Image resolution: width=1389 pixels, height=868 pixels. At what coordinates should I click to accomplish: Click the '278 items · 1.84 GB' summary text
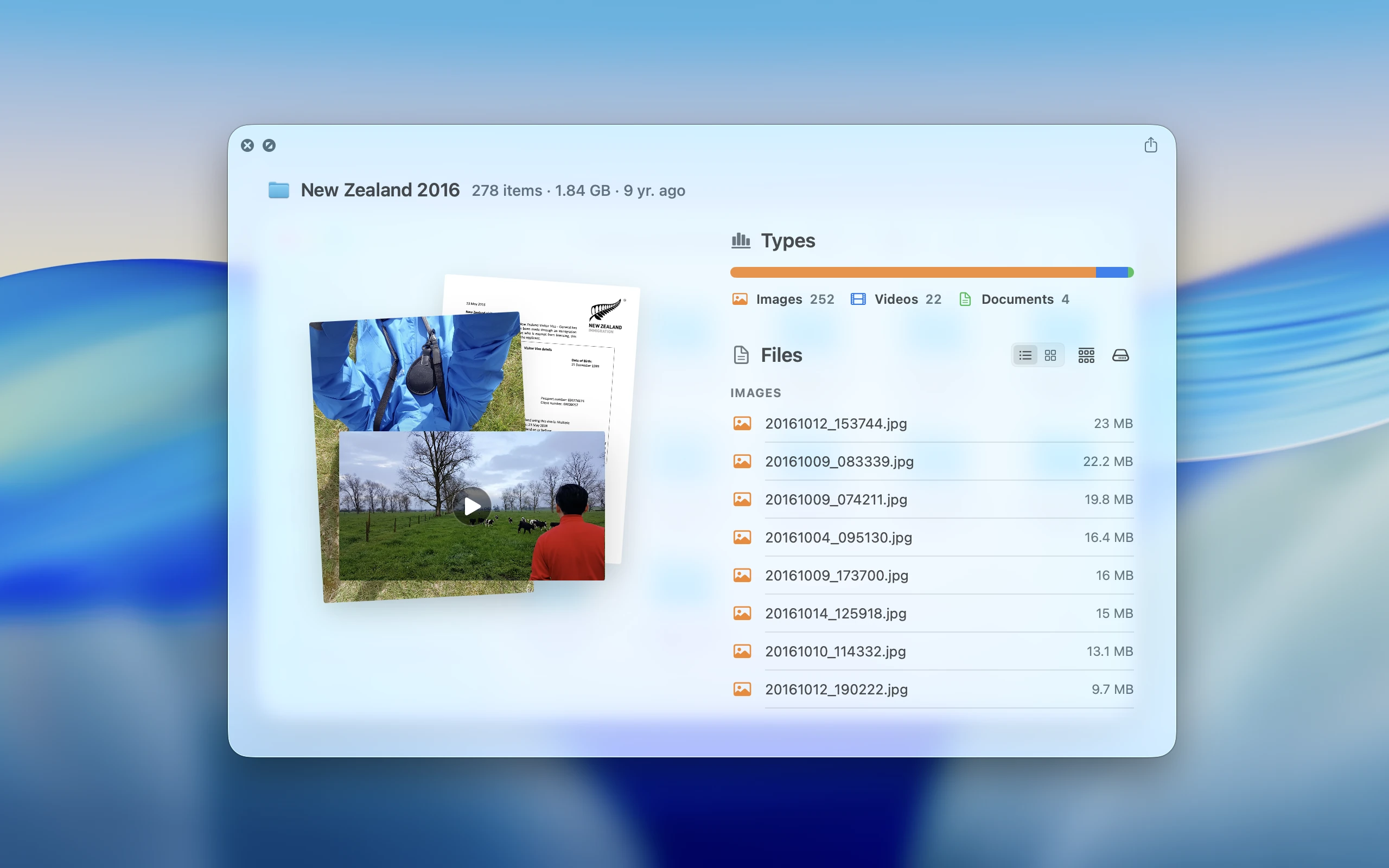click(540, 190)
